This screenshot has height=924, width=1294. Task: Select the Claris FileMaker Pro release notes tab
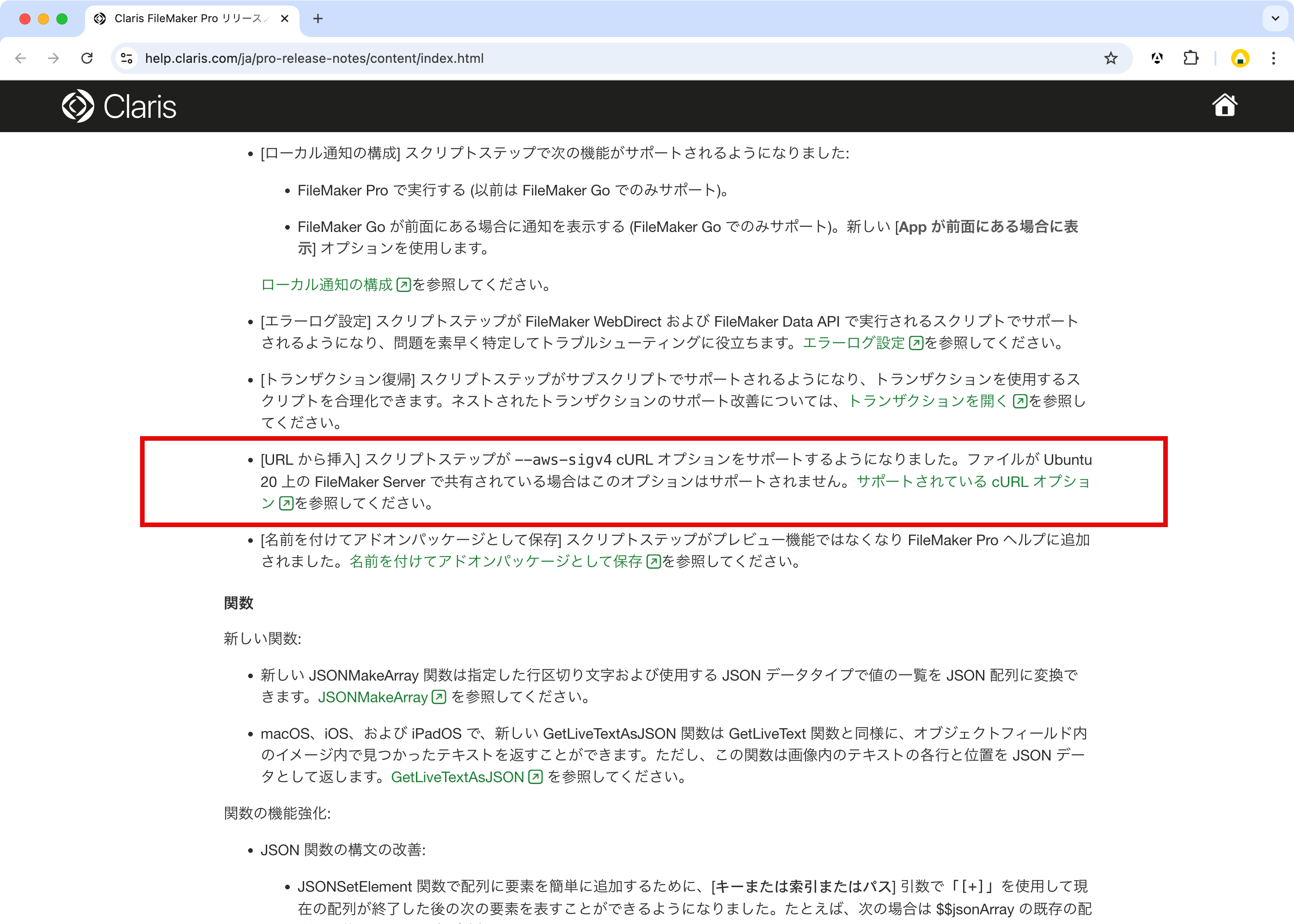tap(191, 19)
